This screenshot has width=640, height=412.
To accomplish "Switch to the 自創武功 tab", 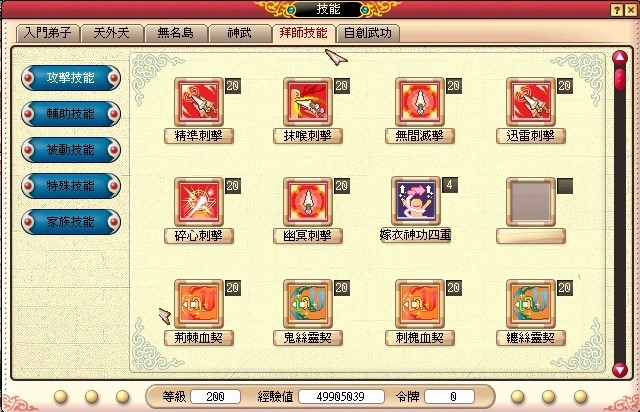I will 368,33.
